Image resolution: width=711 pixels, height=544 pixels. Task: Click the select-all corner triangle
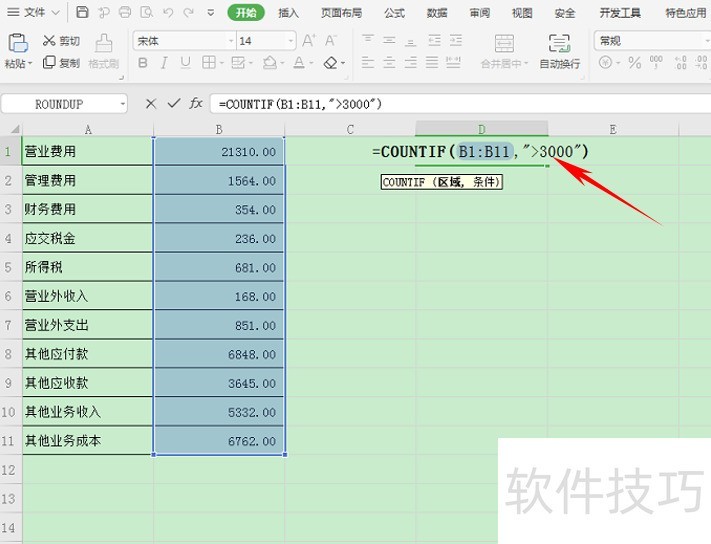15,130
